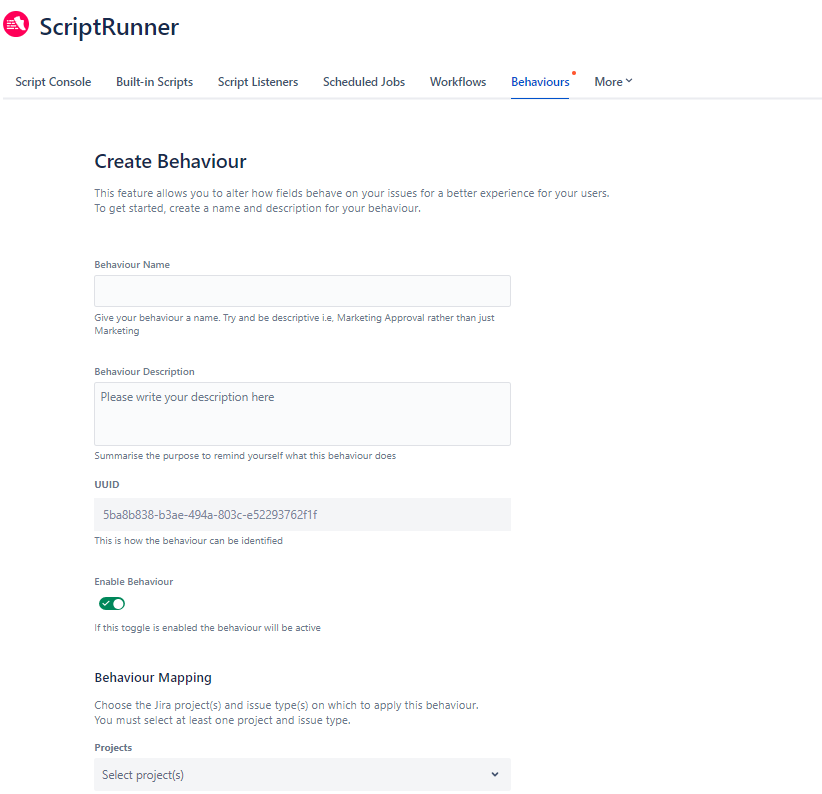The image size is (822, 794).
Task: Go to Scheduled Jobs tab
Action: pos(364,82)
